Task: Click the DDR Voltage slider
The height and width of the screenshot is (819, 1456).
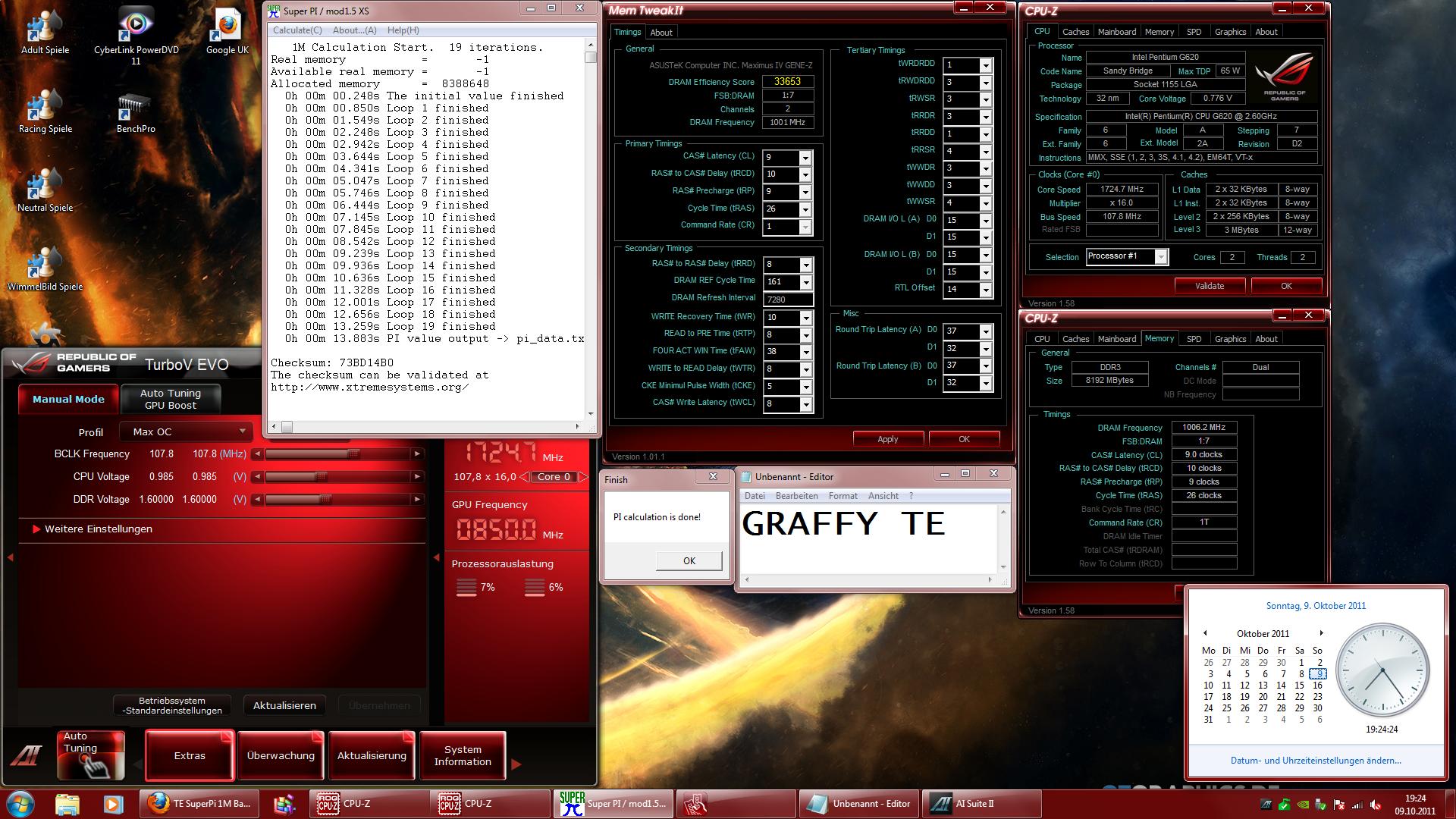Action: click(x=337, y=500)
